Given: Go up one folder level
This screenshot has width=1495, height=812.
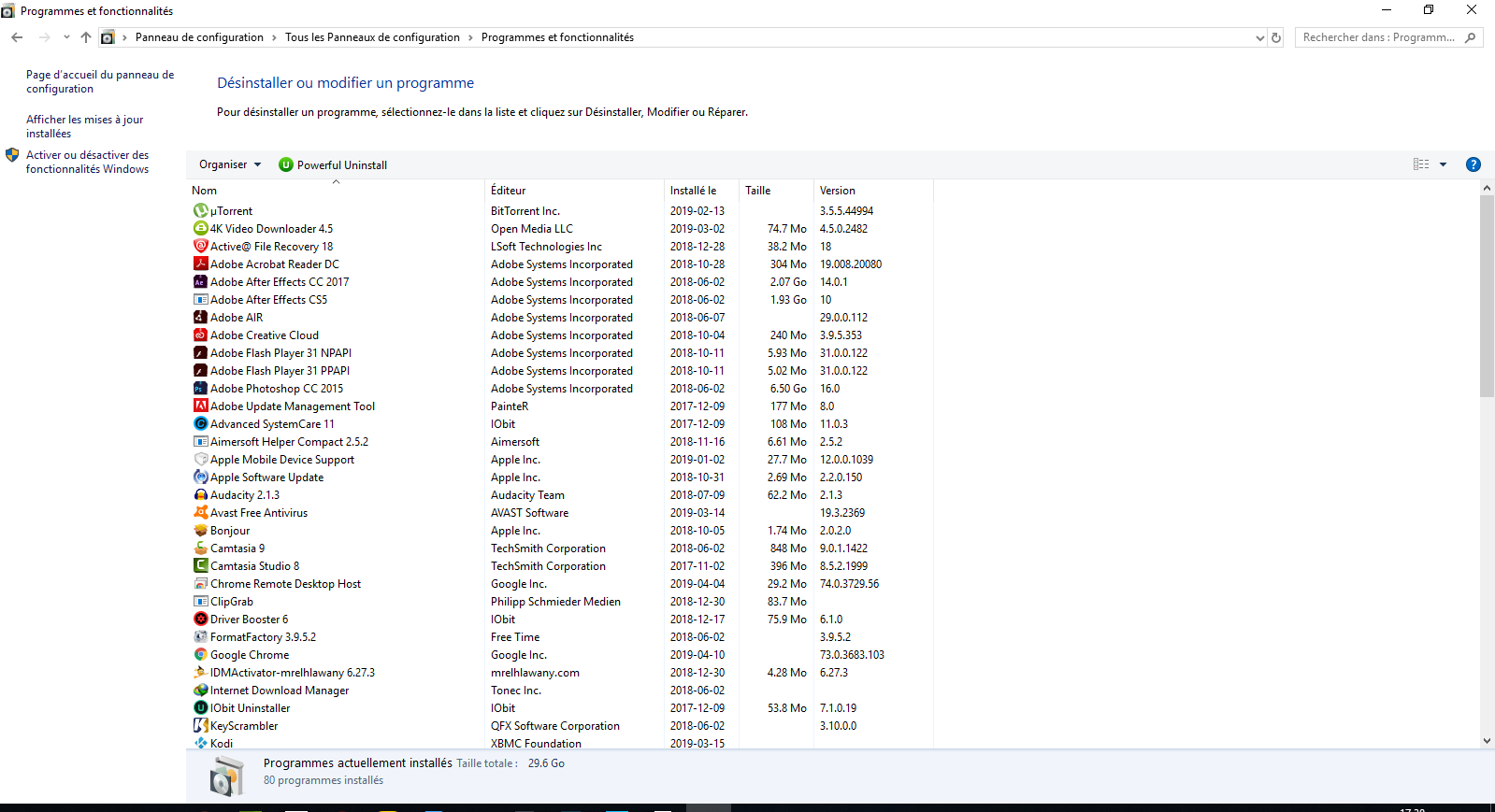Looking at the screenshot, I should click(x=86, y=37).
